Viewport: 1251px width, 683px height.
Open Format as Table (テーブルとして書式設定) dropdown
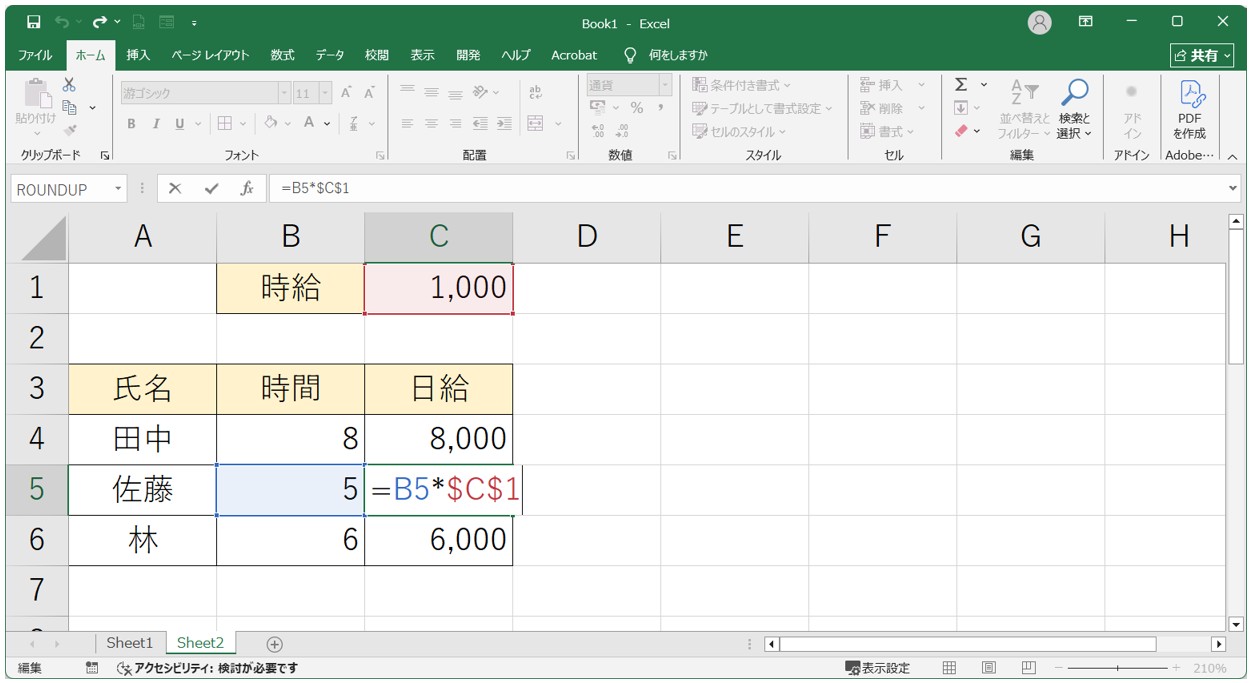[x=763, y=108]
